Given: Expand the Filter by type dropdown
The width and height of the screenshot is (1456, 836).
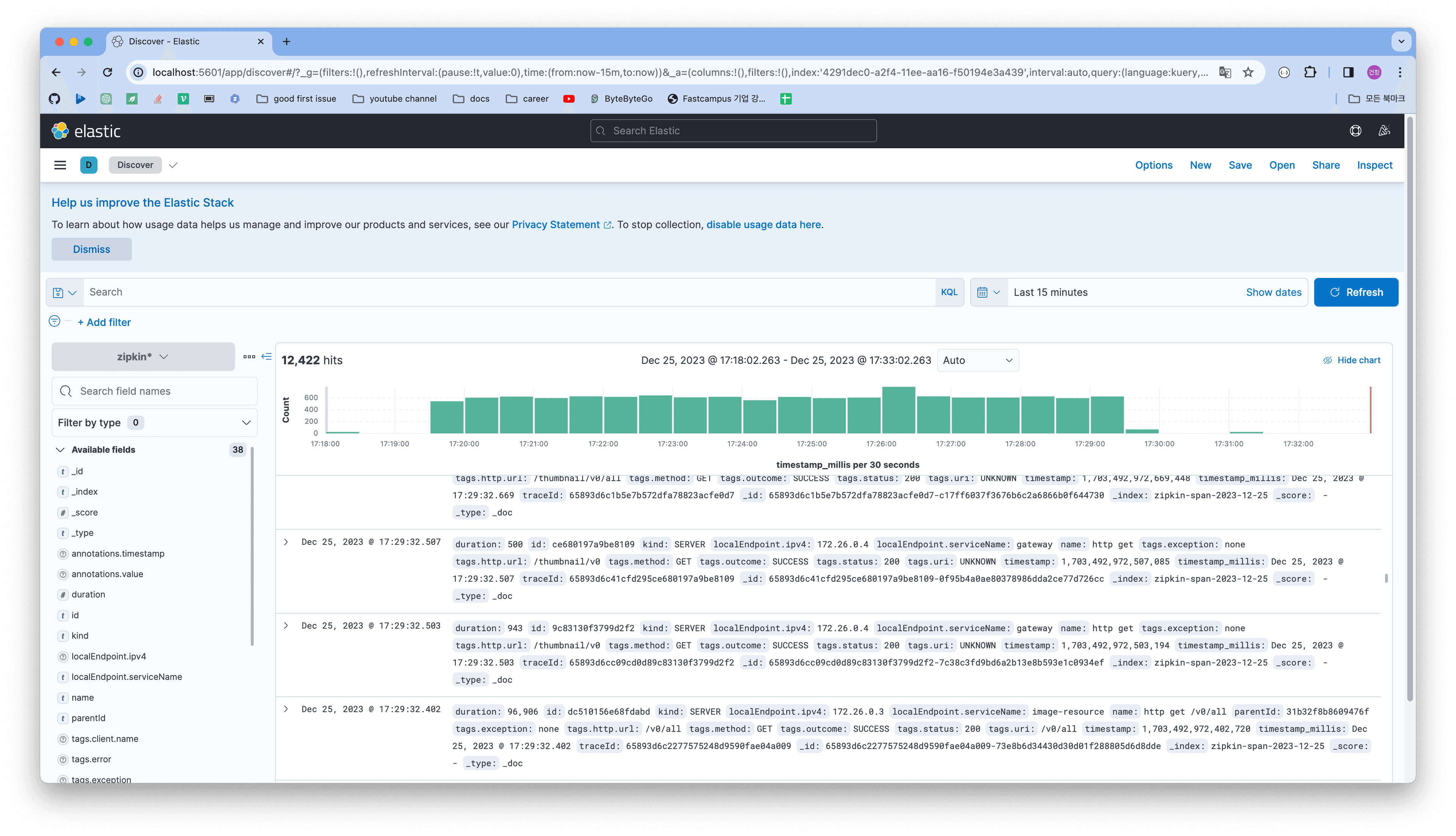Looking at the screenshot, I should click(x=154, y=423).
